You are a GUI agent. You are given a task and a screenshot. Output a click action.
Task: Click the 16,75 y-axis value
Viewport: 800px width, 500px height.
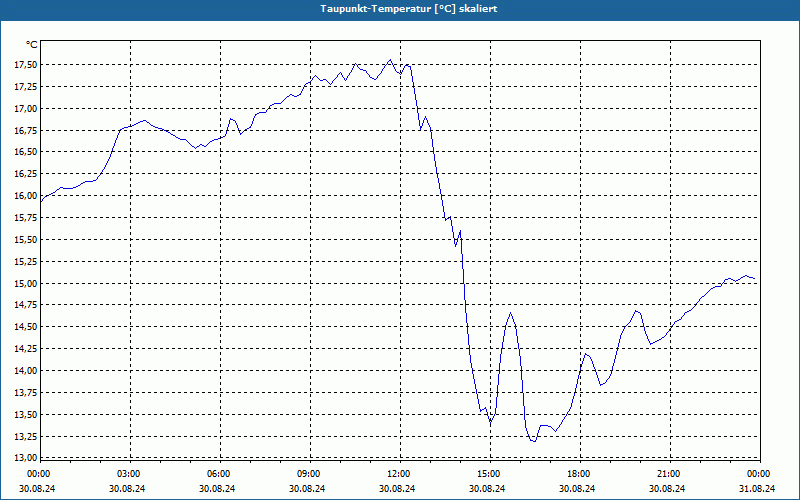click(26, 131)
